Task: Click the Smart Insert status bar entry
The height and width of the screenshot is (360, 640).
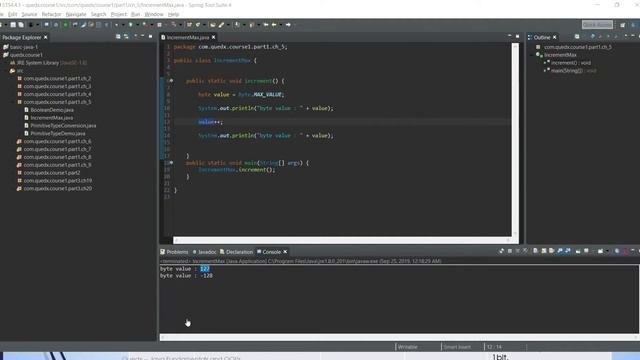Action: pos(457,347)
